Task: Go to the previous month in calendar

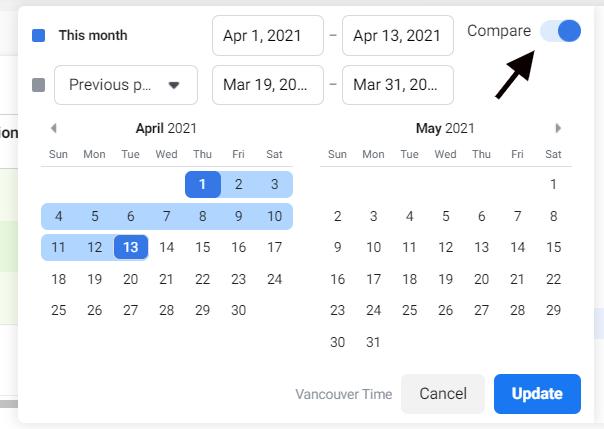Action: pos(53,128)
